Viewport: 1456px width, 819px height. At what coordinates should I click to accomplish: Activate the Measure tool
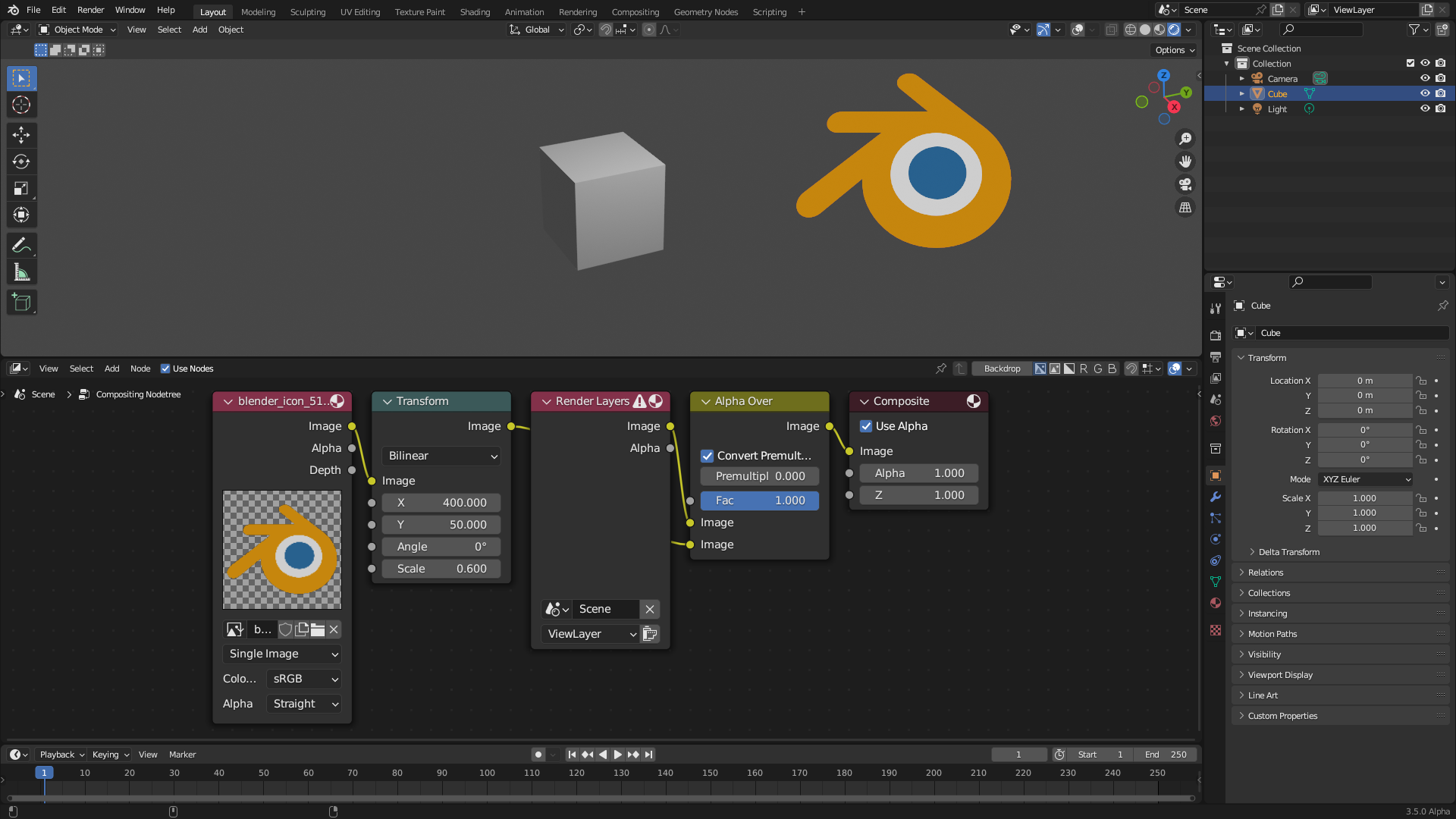click(x=21, y=271)
